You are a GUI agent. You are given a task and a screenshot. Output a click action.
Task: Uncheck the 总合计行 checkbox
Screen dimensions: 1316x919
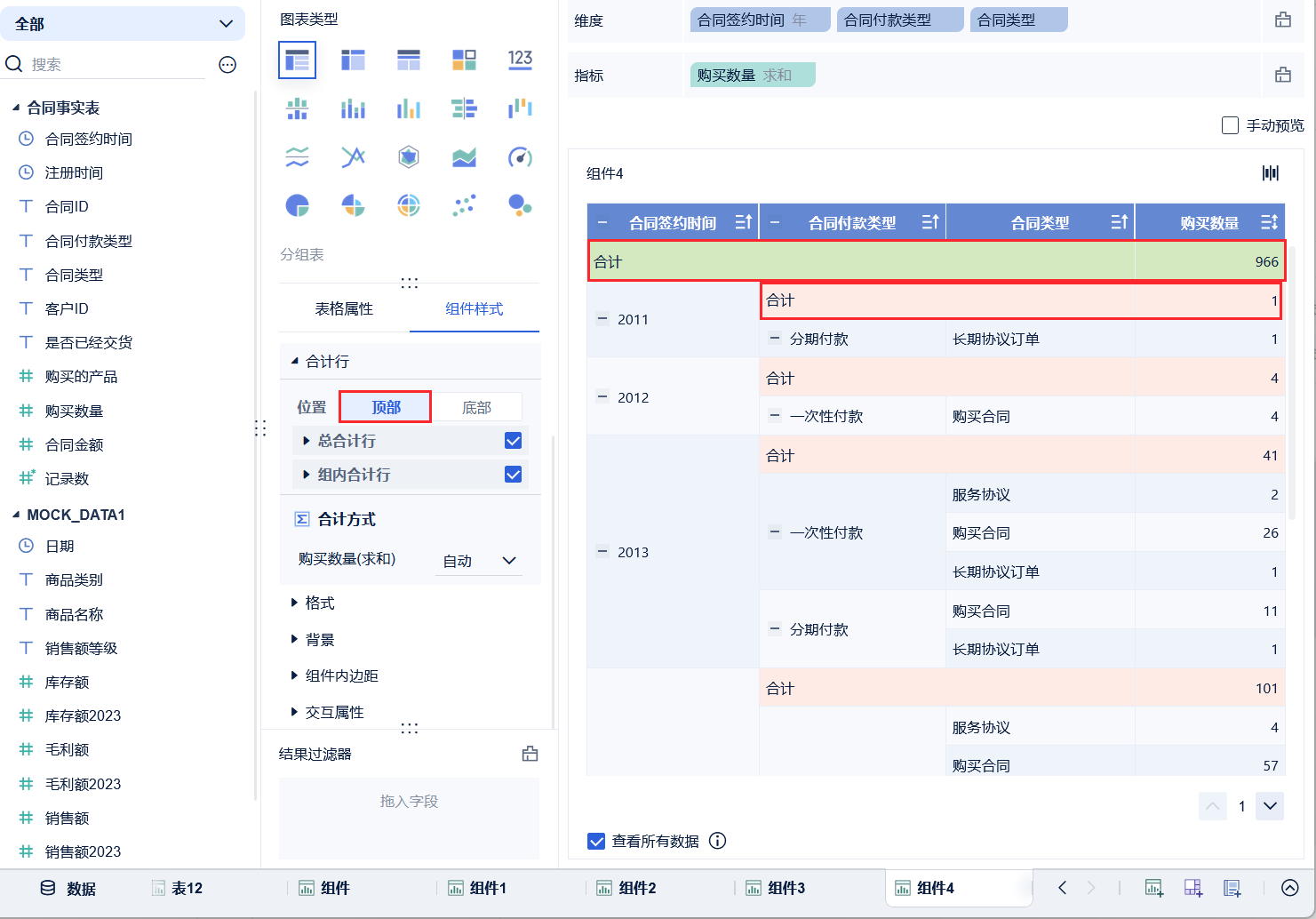[x=513, y=441]
